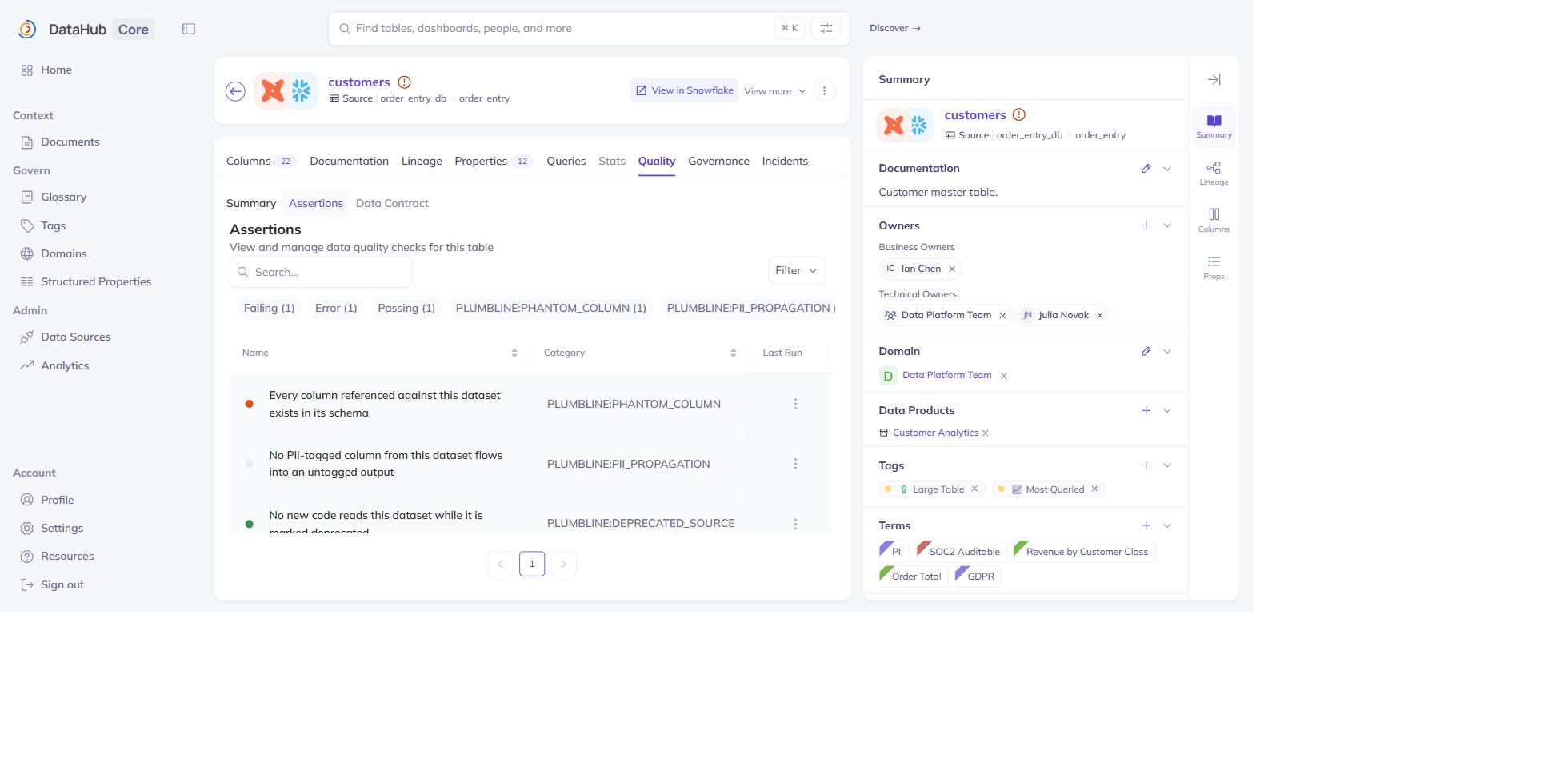Click the DataHub logo icon
Image resolution: width=1568 pixels, height=766 pixels.
27,30
